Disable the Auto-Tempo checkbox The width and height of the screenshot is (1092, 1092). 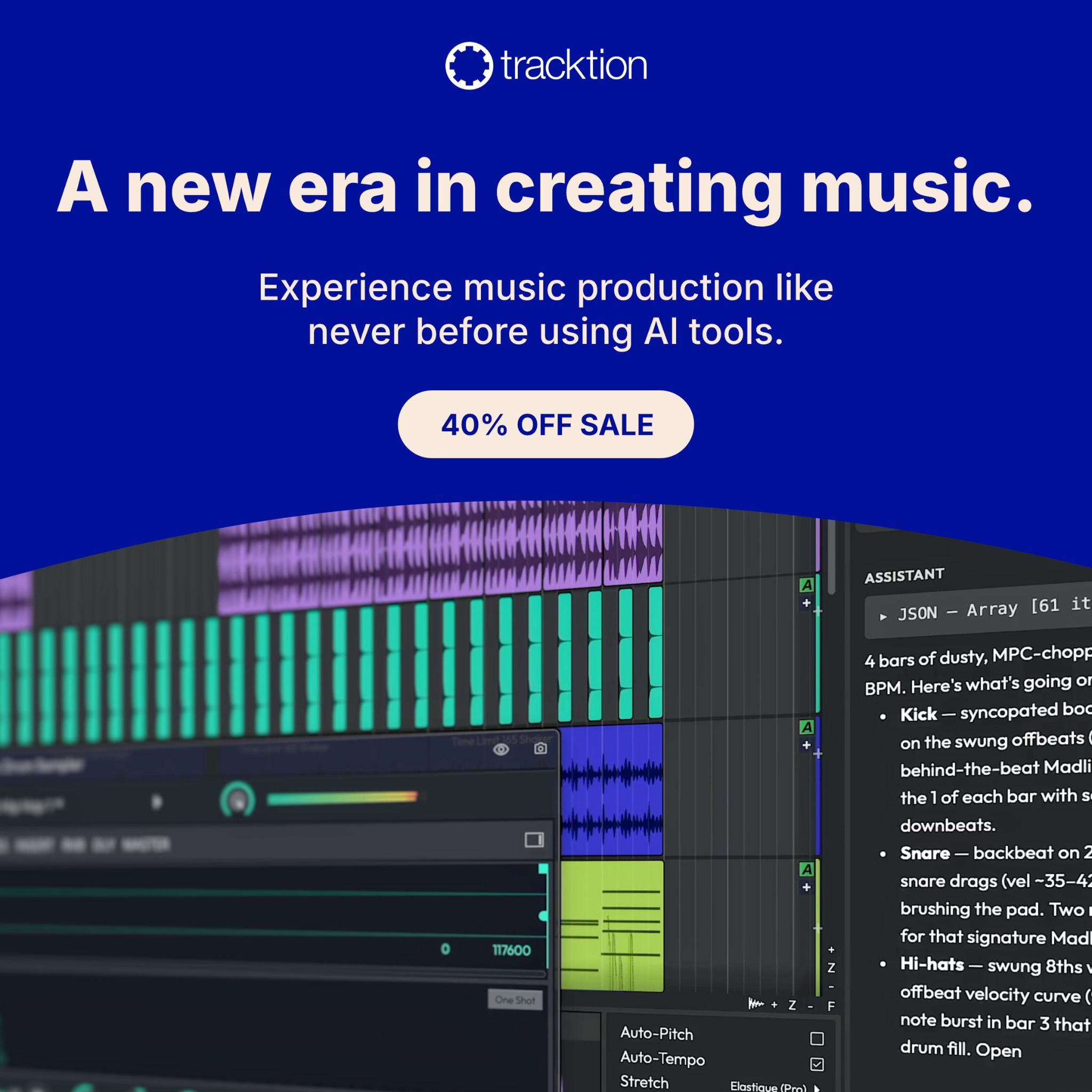[x=817, y=1064]
